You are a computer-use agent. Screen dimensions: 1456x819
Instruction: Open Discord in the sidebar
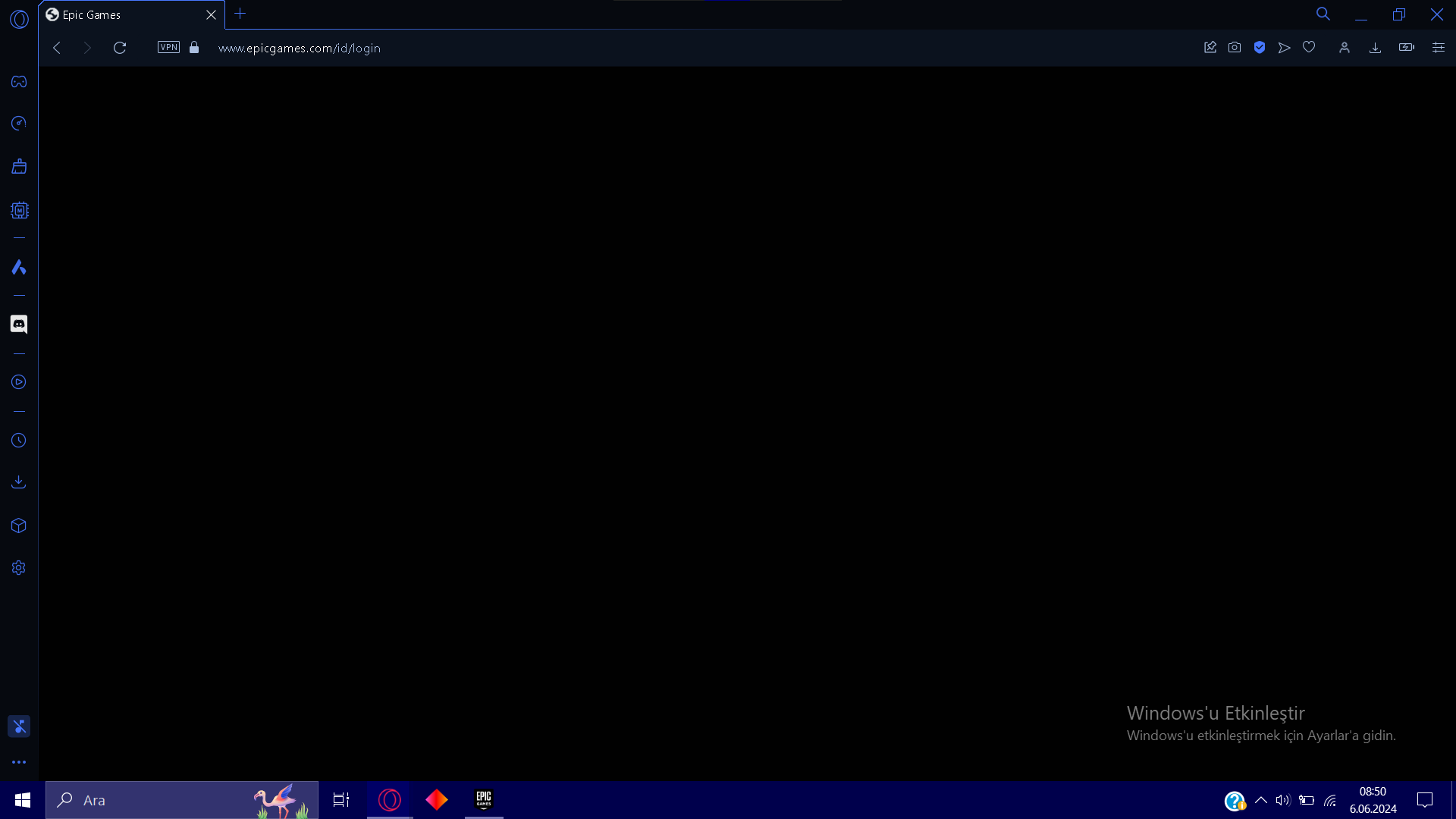tap(19, 325)
